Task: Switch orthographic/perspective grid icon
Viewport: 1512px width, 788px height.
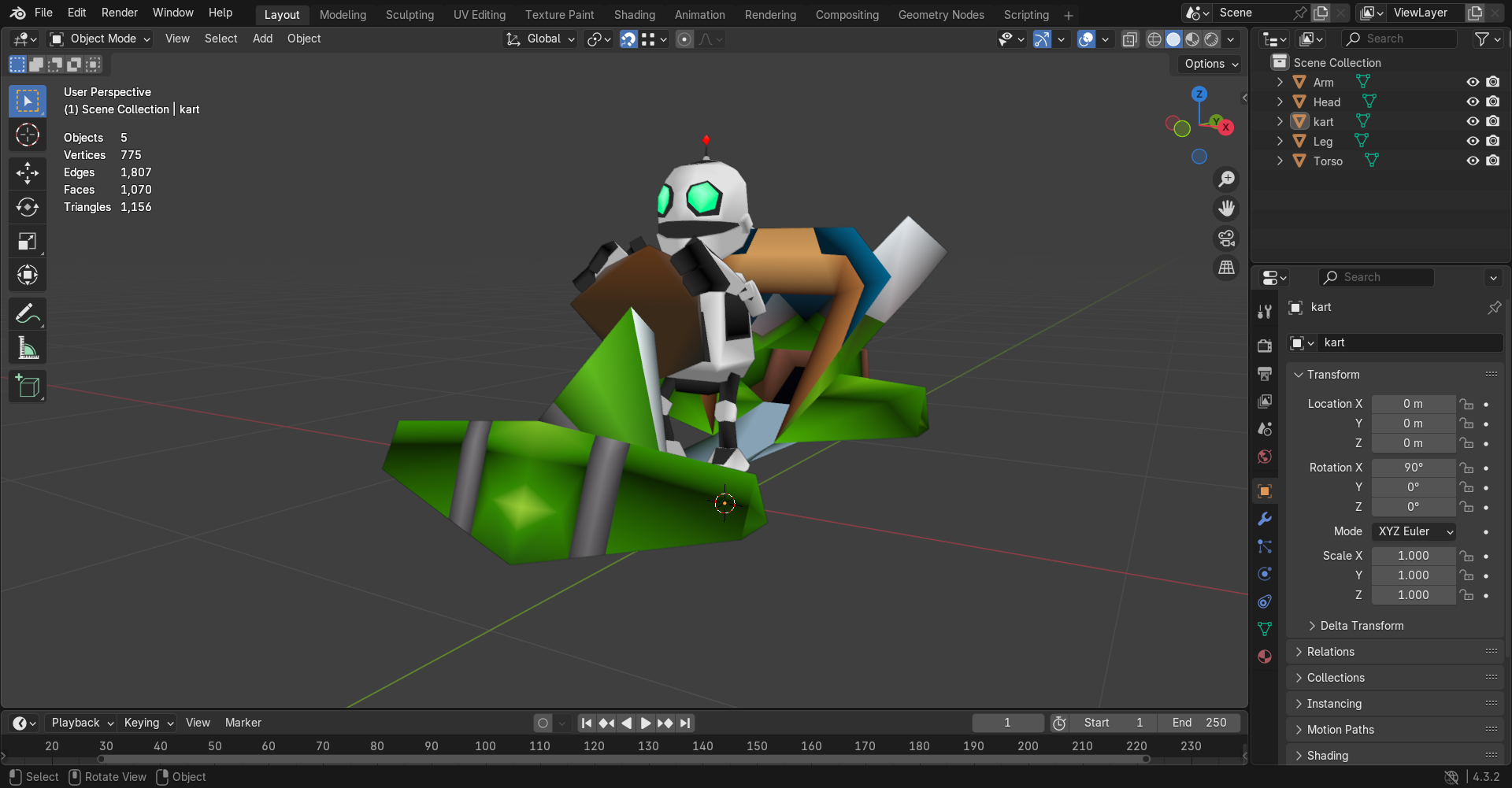Action: (x=1226, y=268)
